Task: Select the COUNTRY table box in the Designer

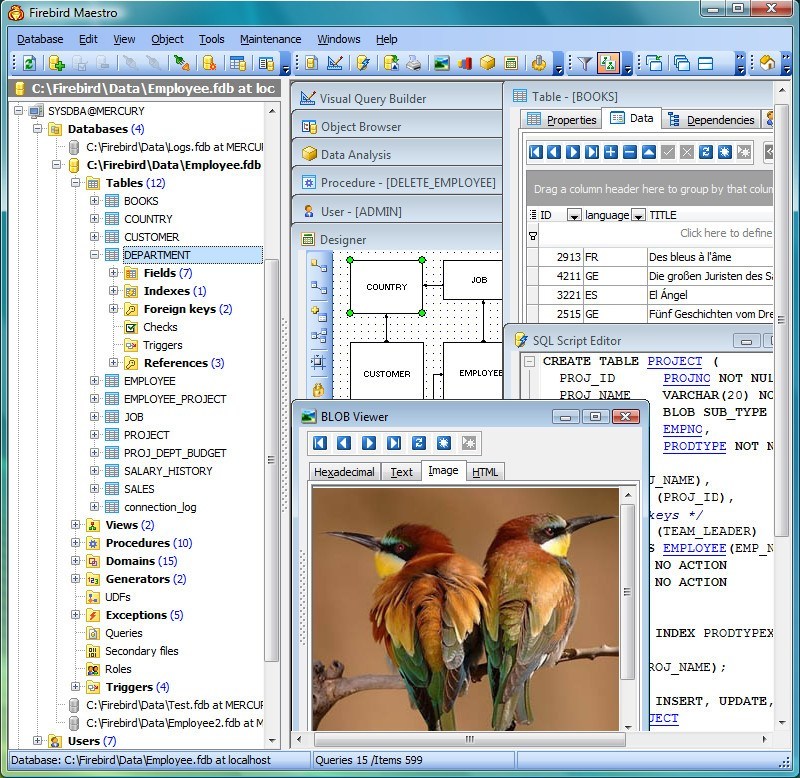Action: tap(386, 287)
